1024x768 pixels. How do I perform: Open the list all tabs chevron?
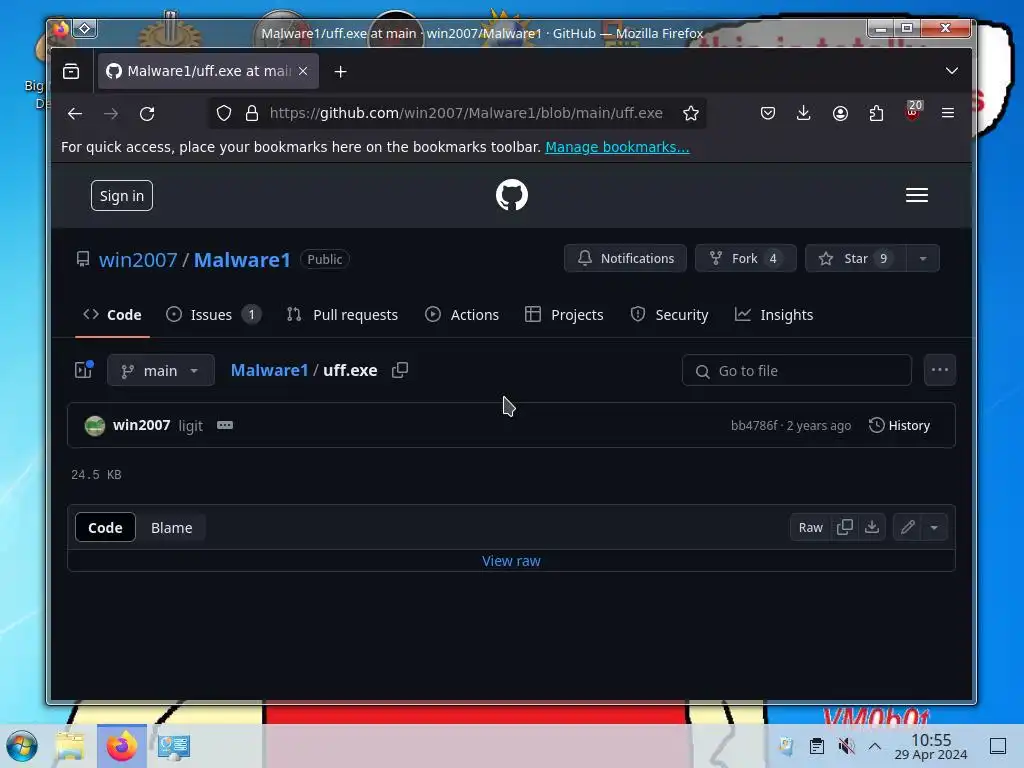[952, 71]
